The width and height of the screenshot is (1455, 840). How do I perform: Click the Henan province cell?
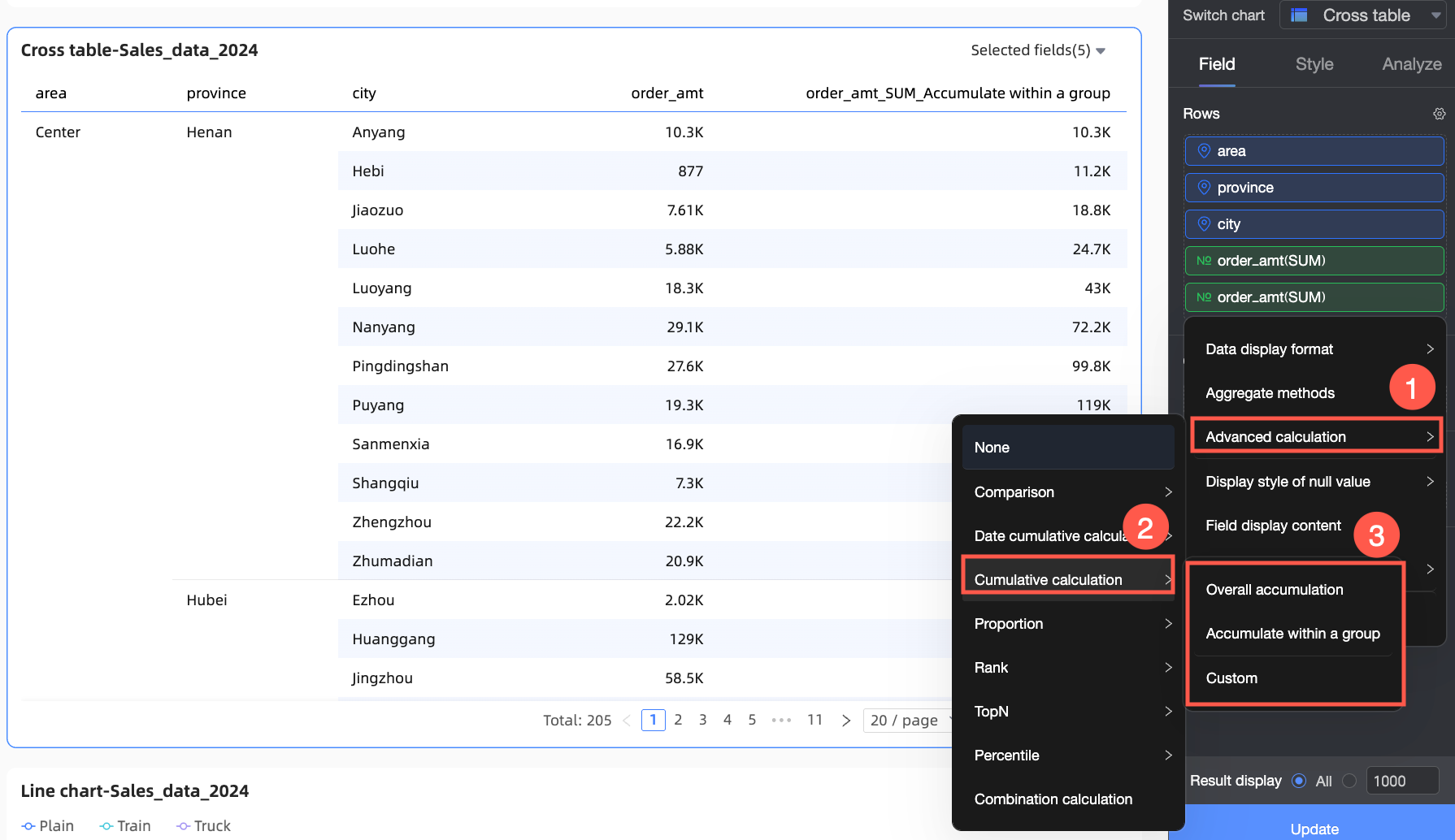coord(209,132)
